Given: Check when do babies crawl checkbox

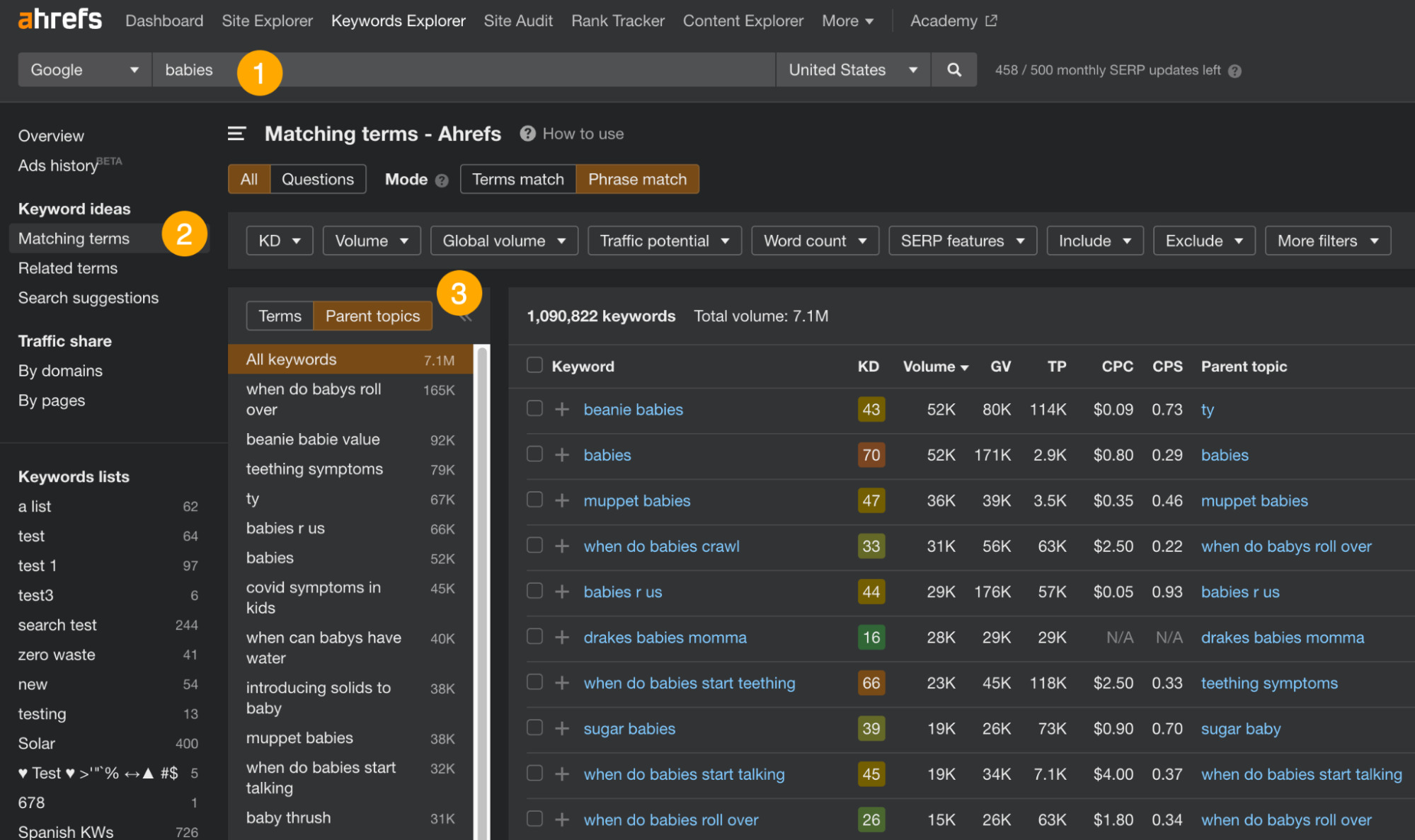Looking at the screenshot, I should (534, 545).
